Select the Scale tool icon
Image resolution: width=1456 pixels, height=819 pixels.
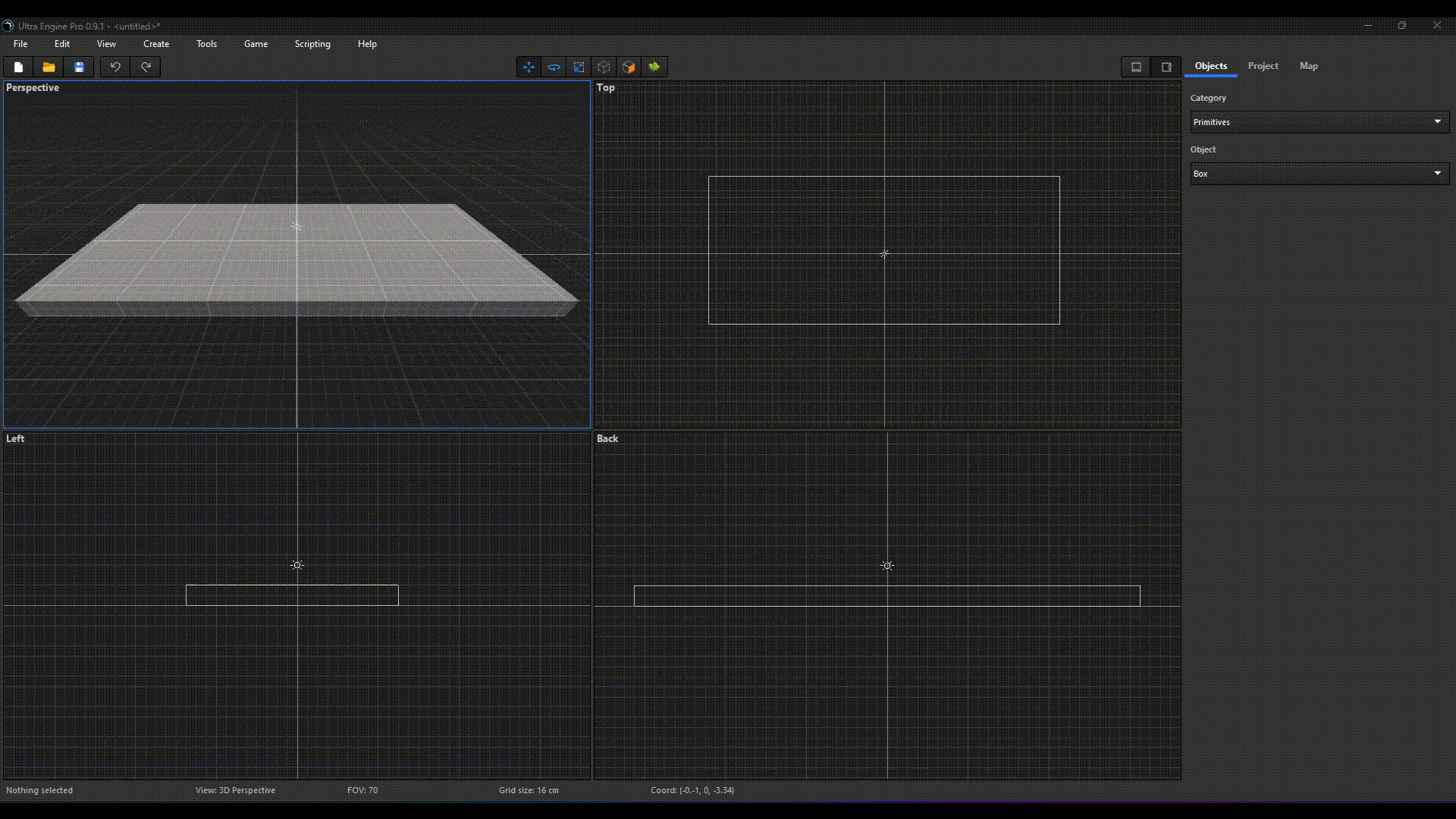[x=579, y=67]
